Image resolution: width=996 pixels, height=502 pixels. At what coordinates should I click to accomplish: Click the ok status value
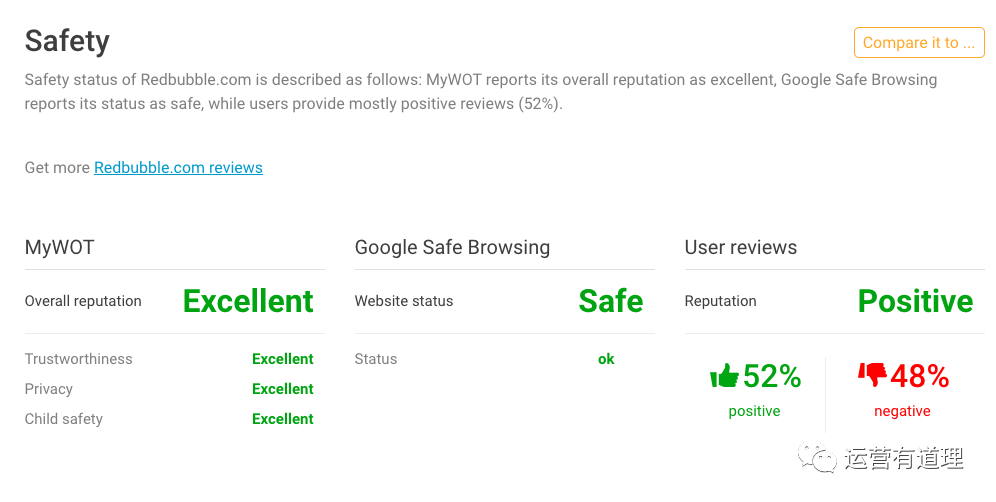tap(606, 359)
